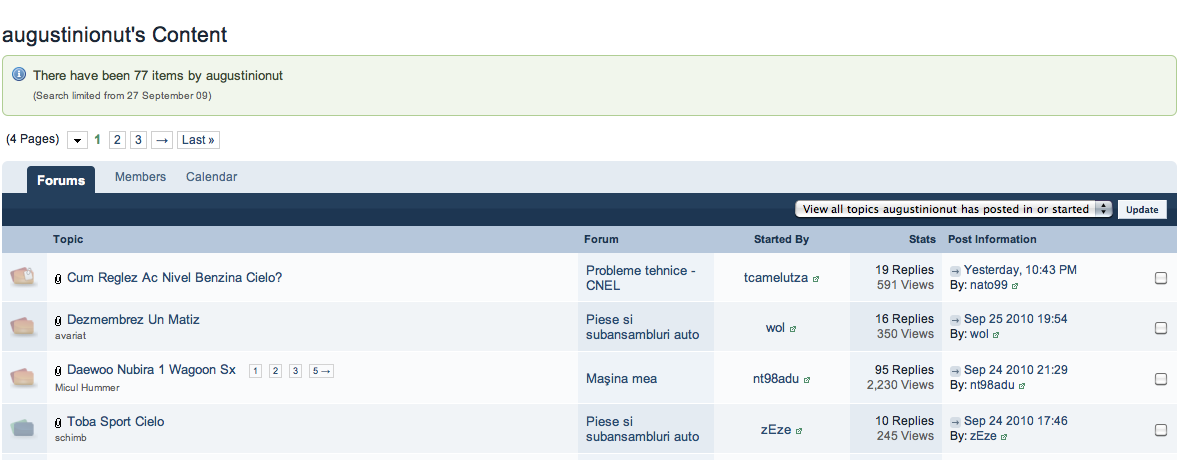Screen dimensions: 1181x460
Task: Open page 2 of the Daewoo Nubira topic
Action: pyautogui.click(x=276, y=371)
